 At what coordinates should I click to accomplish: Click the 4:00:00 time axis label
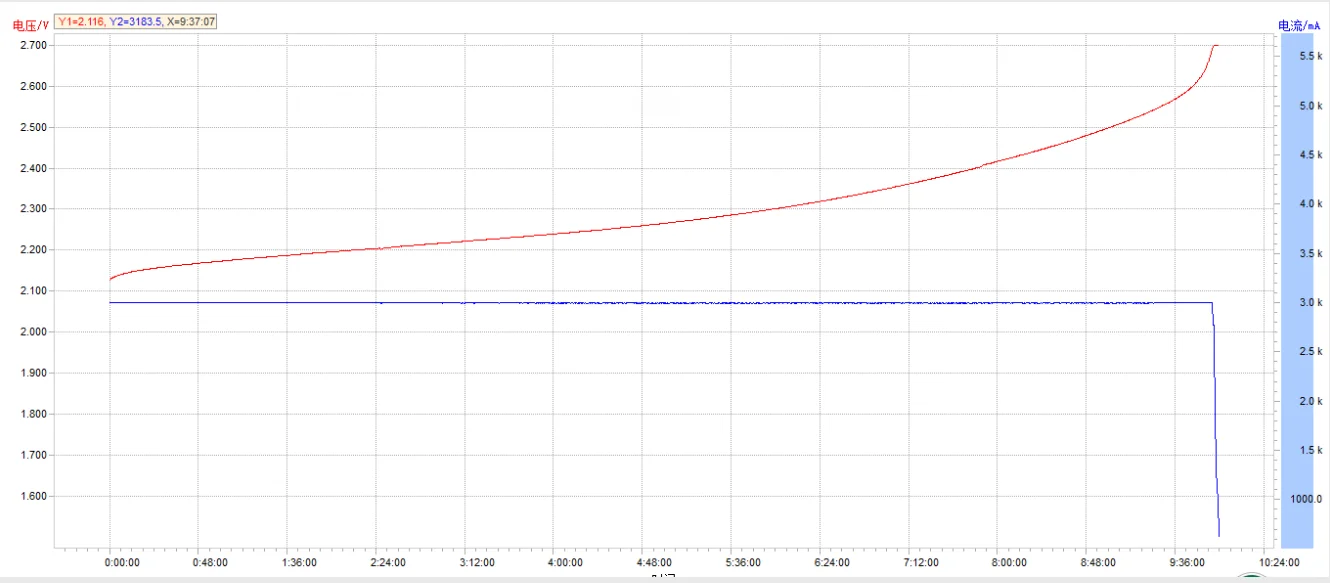[565, 563]
